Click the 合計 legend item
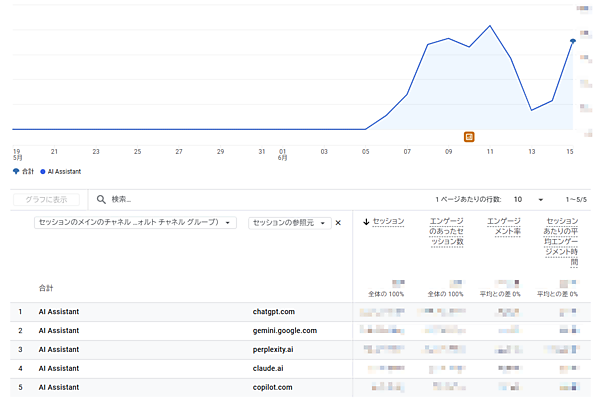The width and height of the screenshot is (600, 401). (23, 171)
